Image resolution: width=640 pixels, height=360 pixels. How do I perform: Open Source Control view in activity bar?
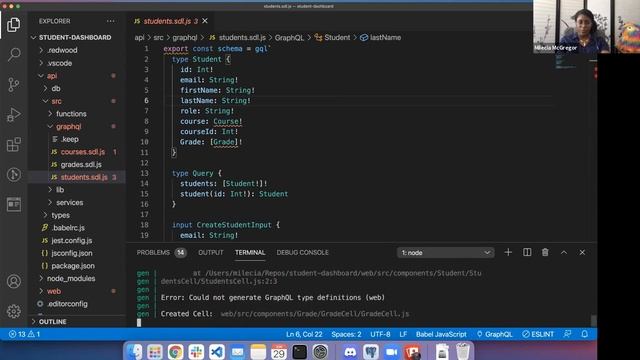[13, 84]
